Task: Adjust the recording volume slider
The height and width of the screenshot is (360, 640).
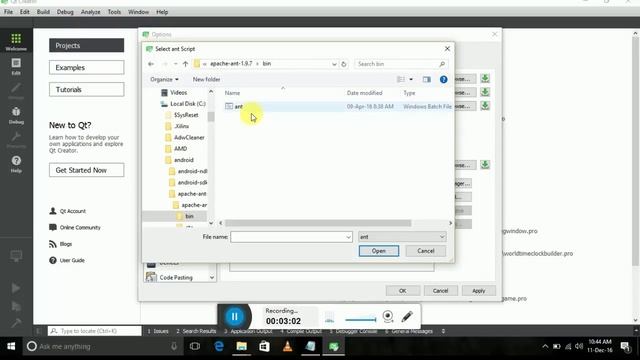Action: (360, 320)
